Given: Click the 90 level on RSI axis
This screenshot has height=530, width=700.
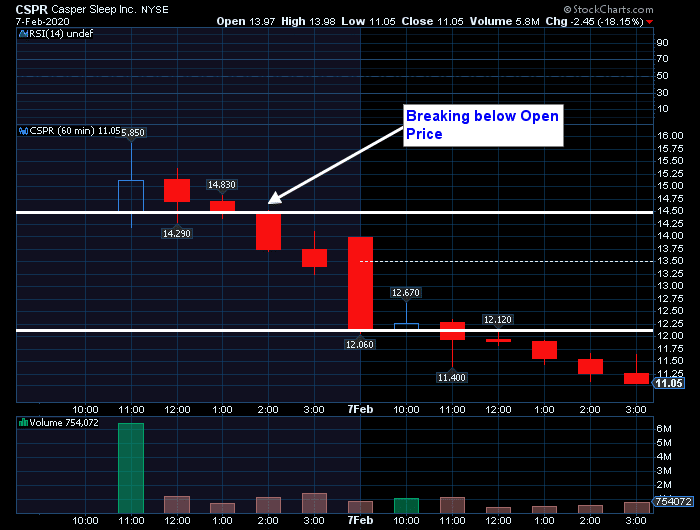Looking at the screenshot, I should (662, 42).
